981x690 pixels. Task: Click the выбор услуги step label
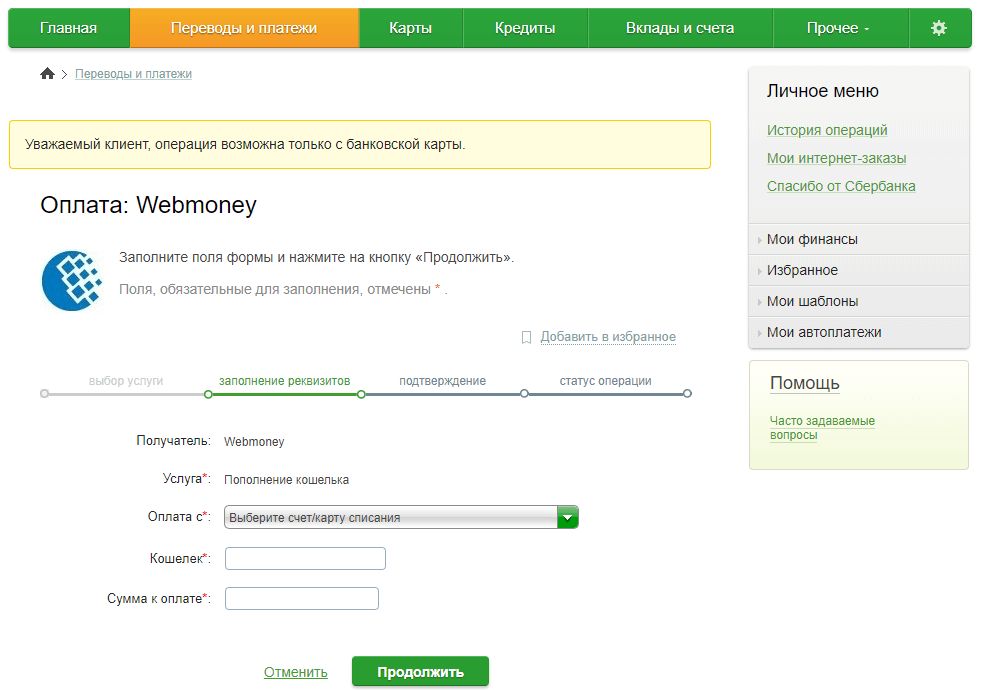click(126, 381)
